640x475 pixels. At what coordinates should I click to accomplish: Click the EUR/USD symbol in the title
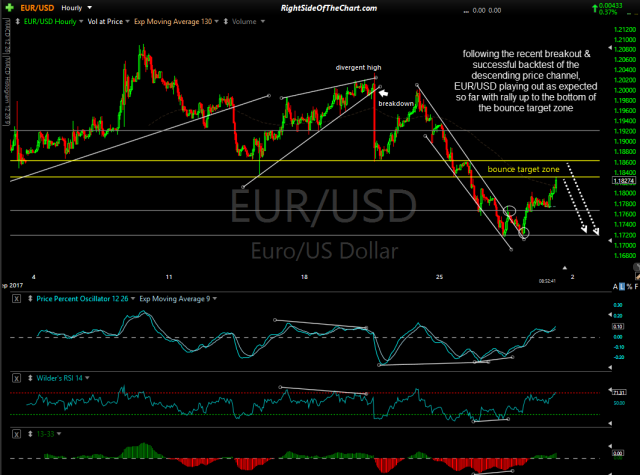(x=37, y=8)
